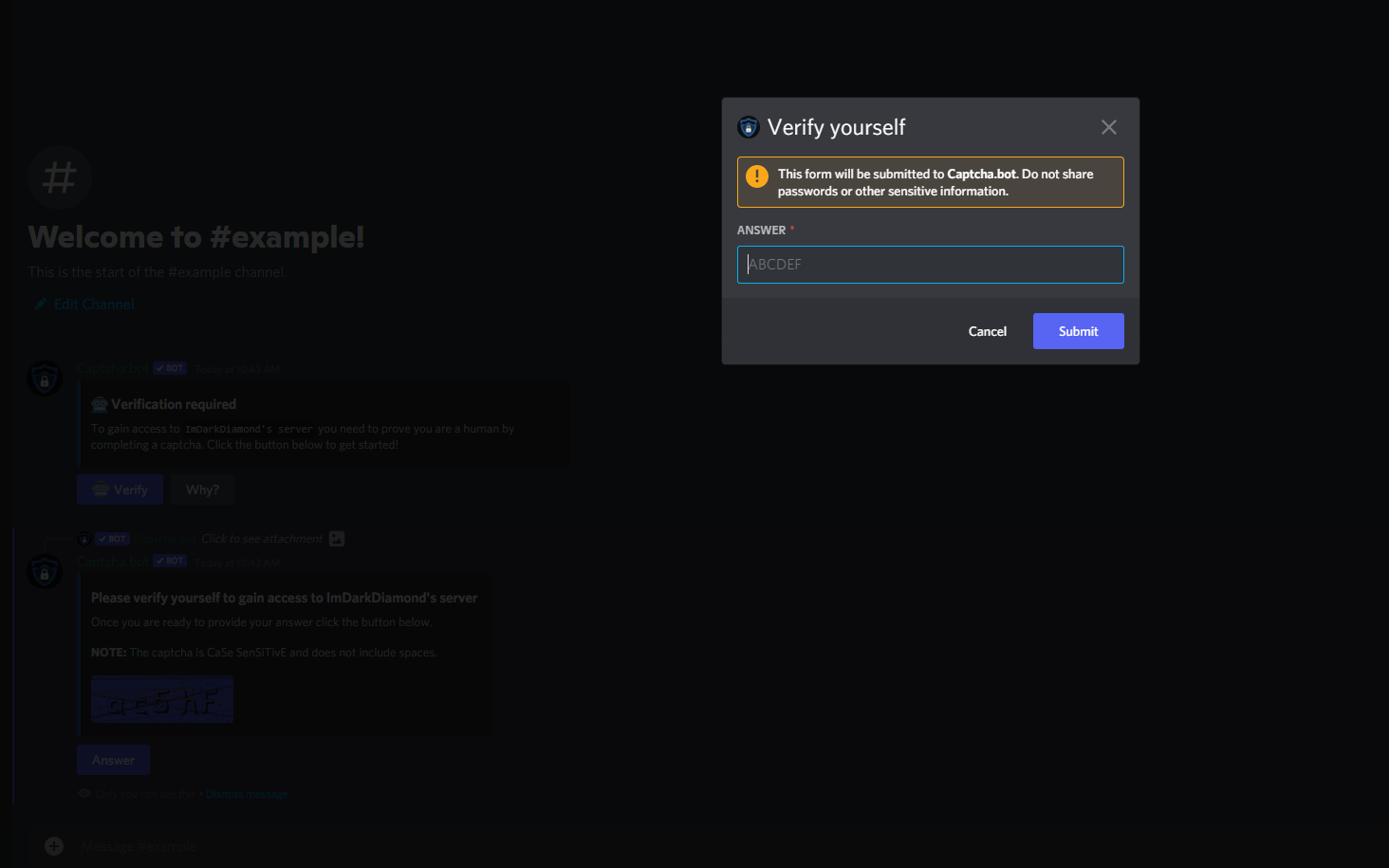Click the Dismiss message link
This screenshot has height=868, width=1389.
[x=247, y=795]
